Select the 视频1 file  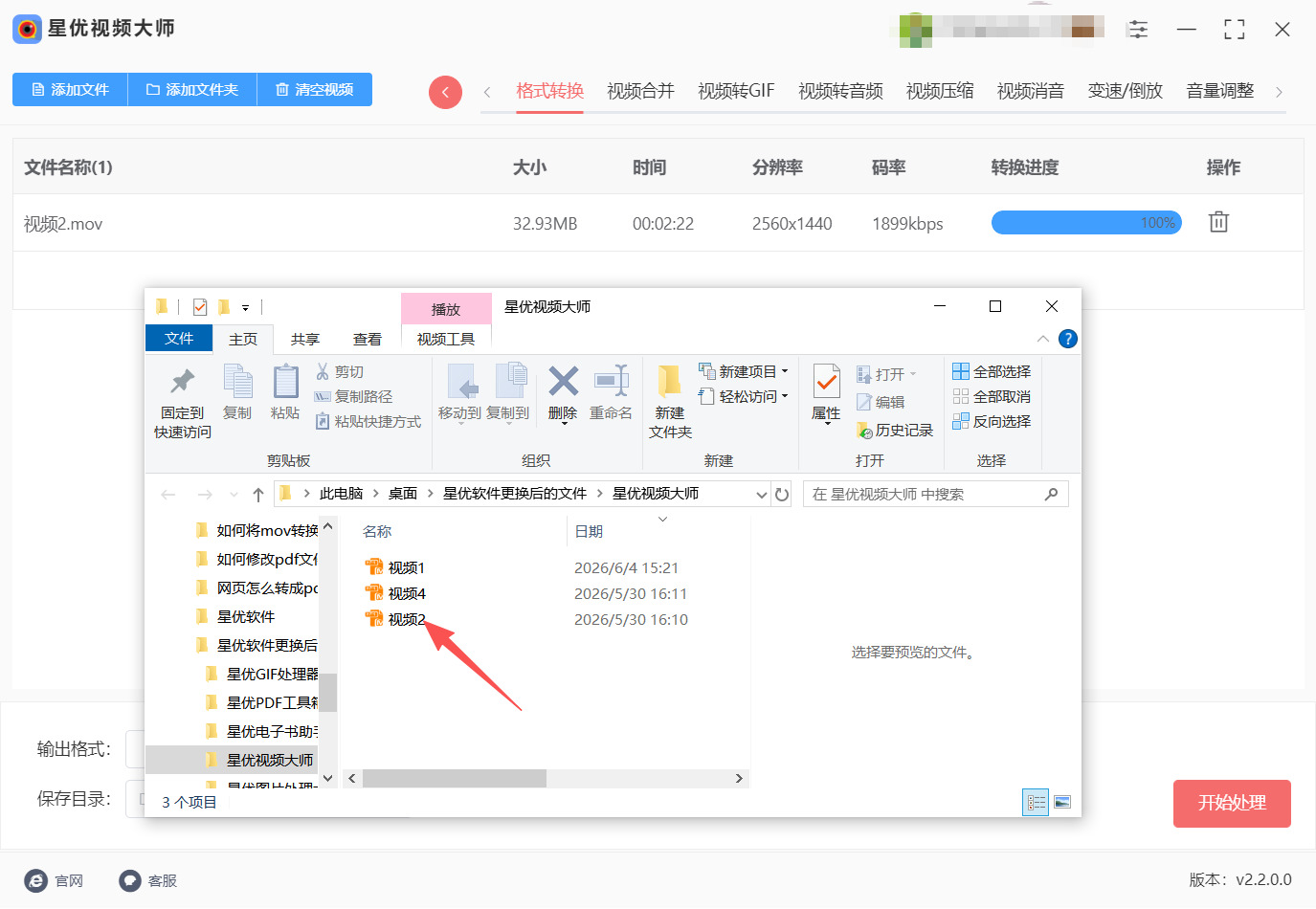tap(395, 567)
